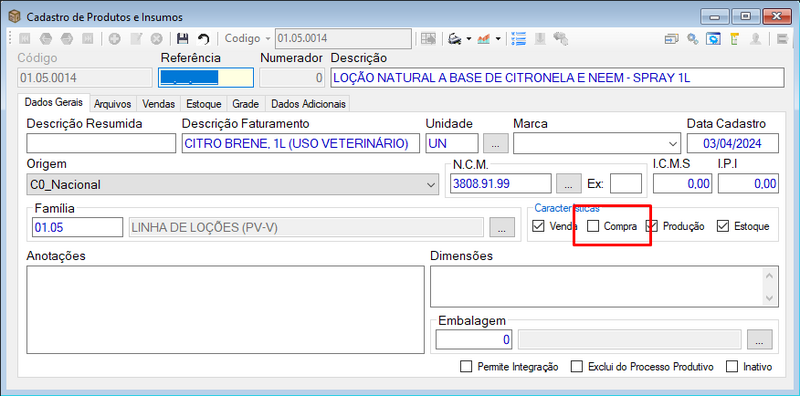Click the delete record X icon
This screenshot has width=800, height=396.
(157, 39)
